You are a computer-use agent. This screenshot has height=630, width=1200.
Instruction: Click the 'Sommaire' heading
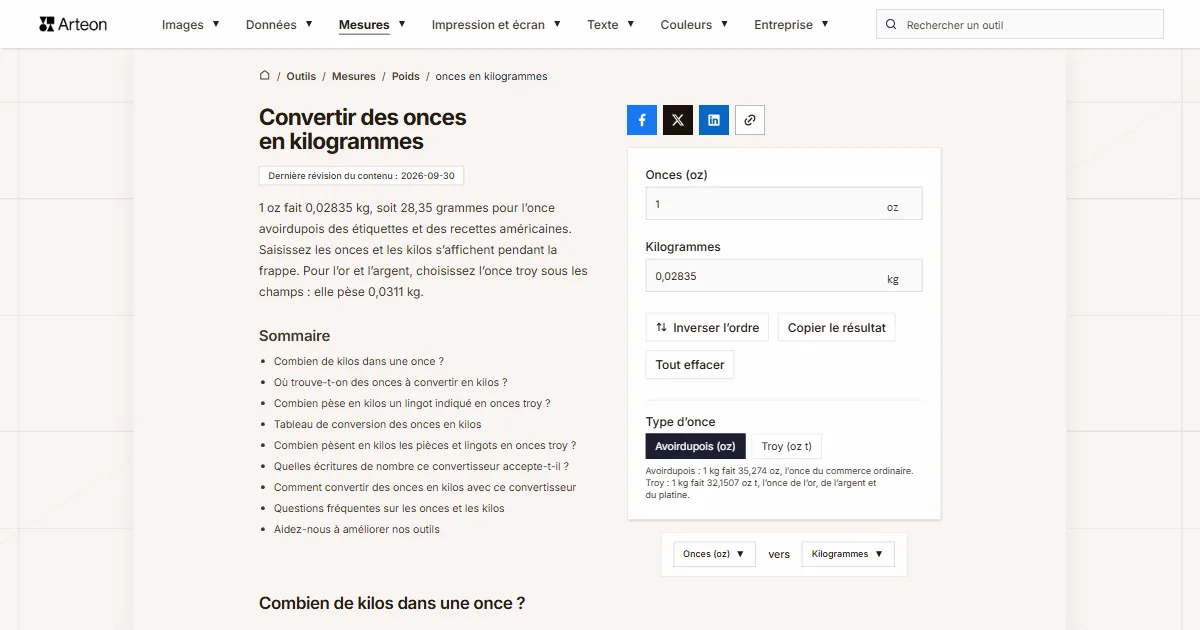tap(294, 336)
